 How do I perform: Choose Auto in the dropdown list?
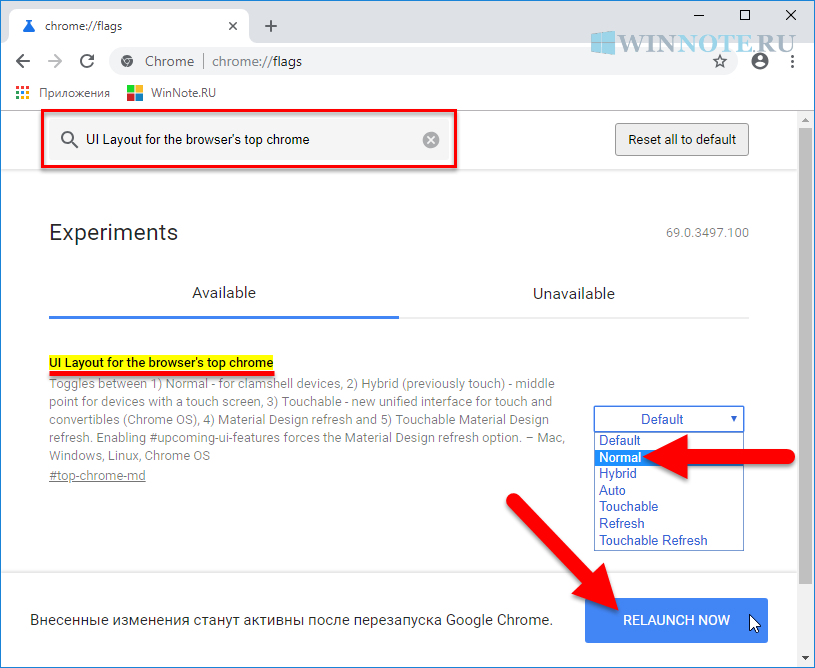coord(669,490)
